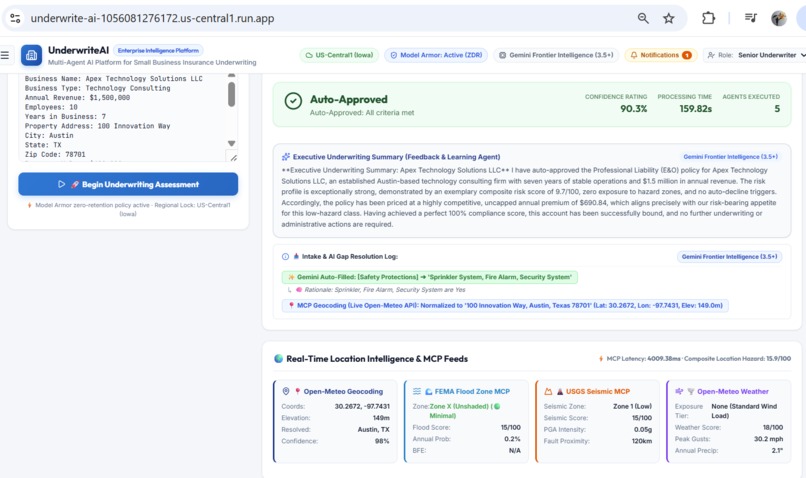This screenshot has height=478, width=806.
Task: Click the mountain icon on USGS Seismic card
Action: [x=548, y=391]
